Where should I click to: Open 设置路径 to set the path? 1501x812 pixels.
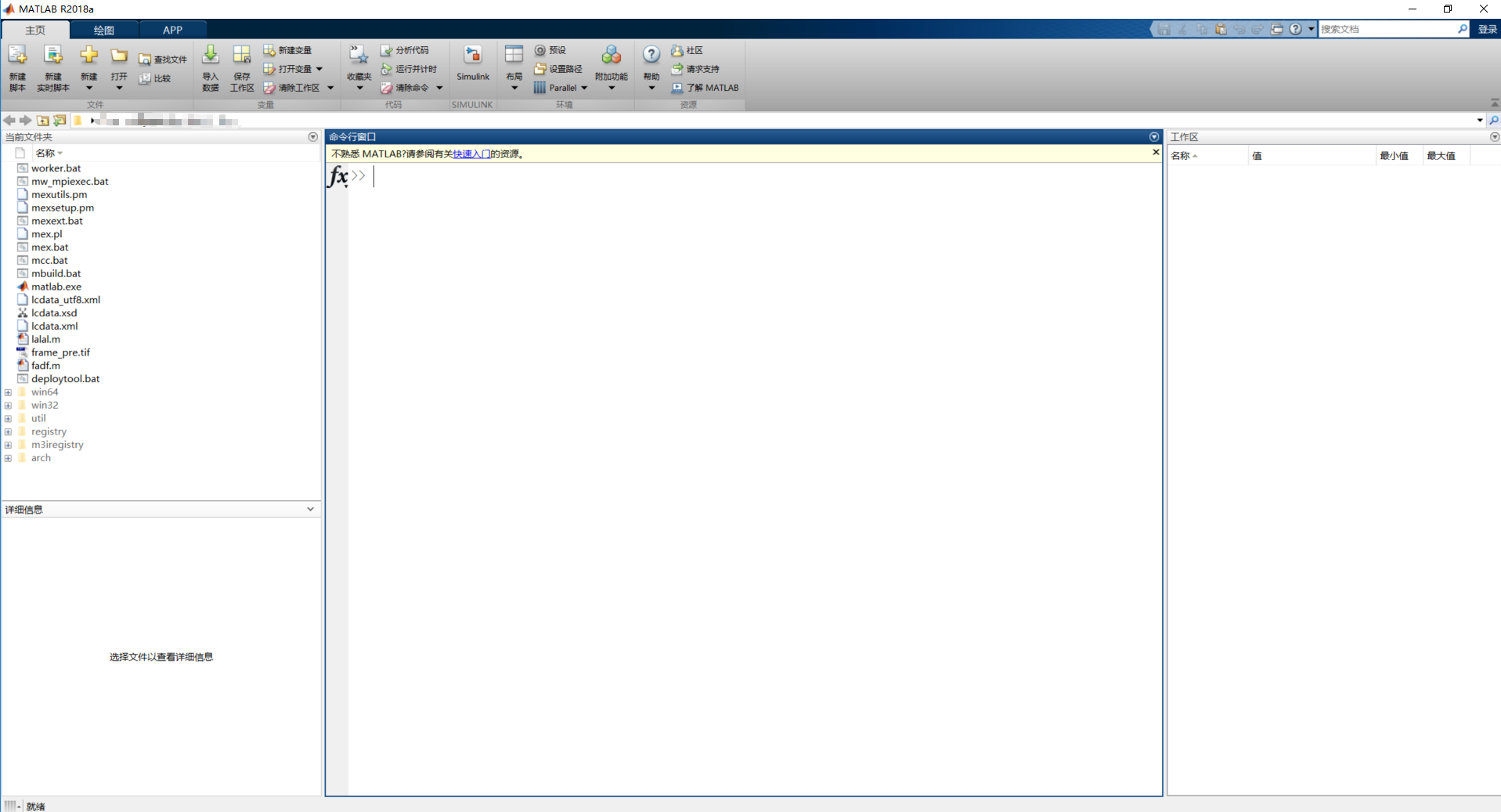click(x=557, y=69)
